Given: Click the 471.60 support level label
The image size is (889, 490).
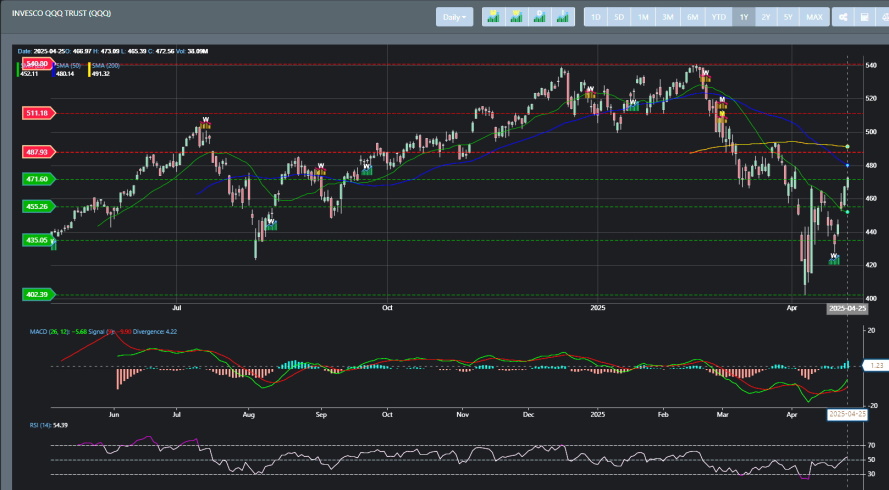Looking at the screenshot, I should (x=38, y=179).
